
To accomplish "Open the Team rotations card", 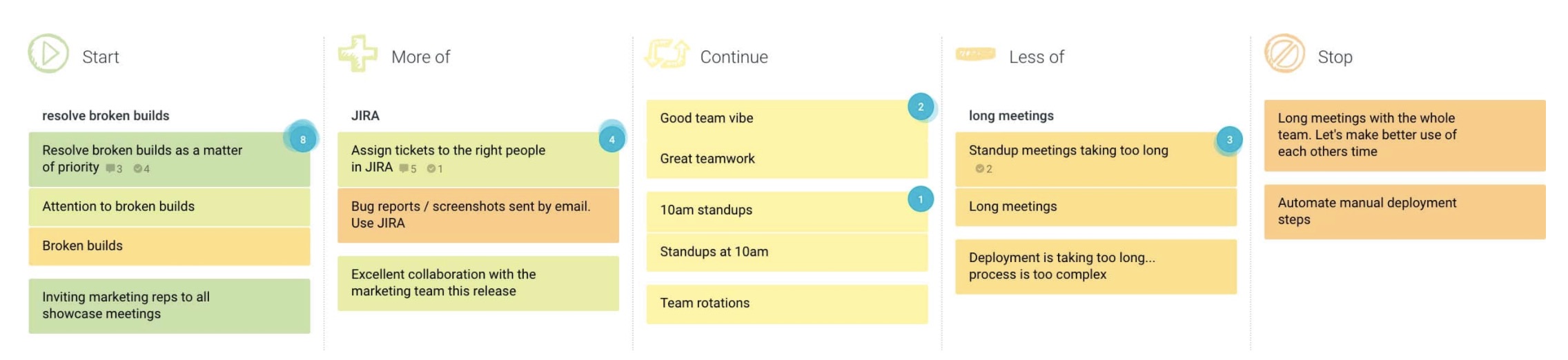I will pyautogui.click(x=787, y=303).
